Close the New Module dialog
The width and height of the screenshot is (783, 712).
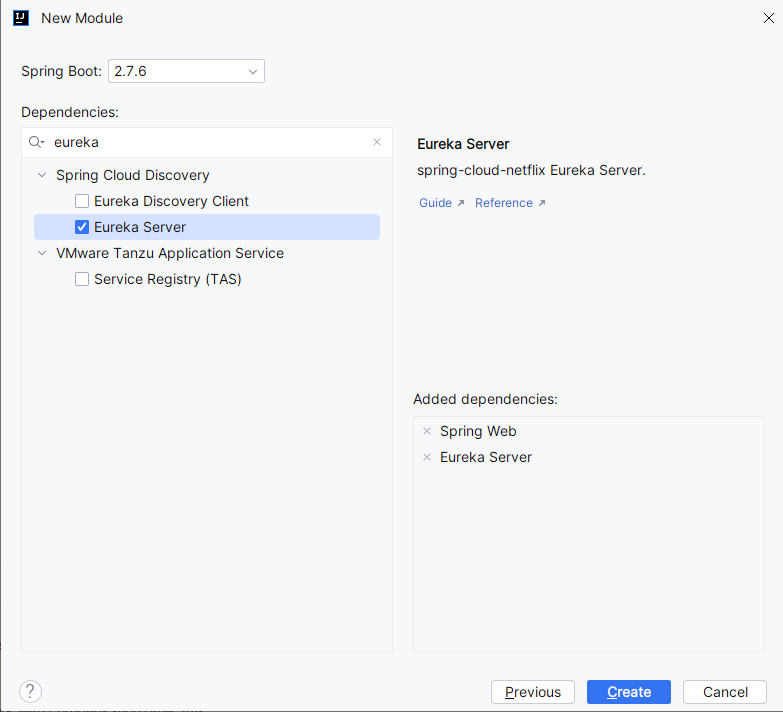coord(769,18)
